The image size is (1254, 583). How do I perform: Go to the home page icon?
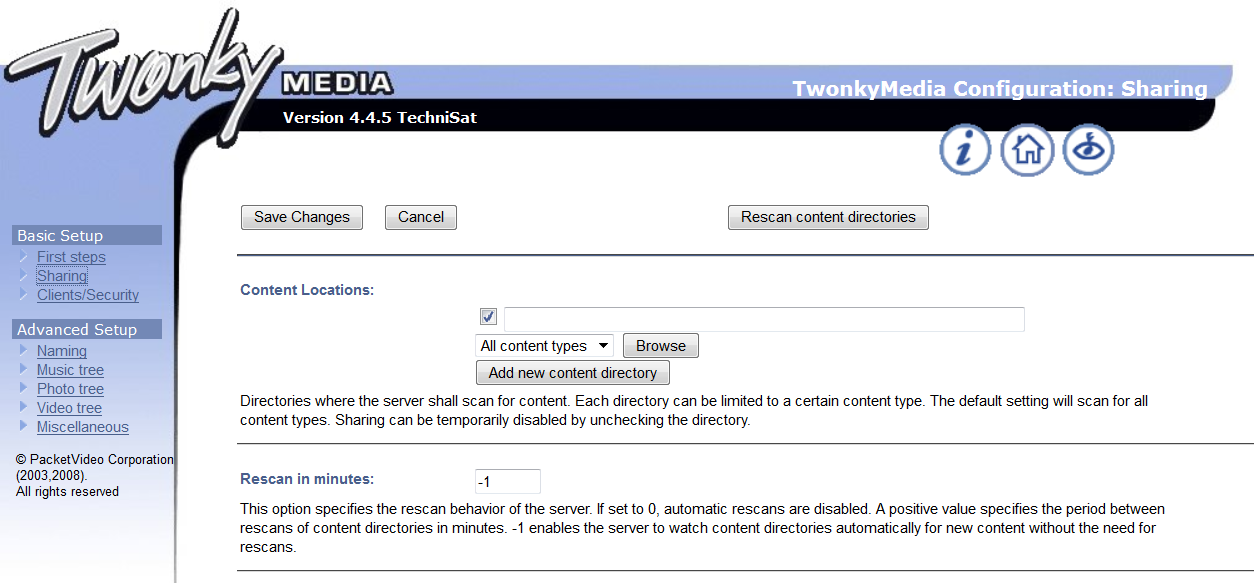1027,150
